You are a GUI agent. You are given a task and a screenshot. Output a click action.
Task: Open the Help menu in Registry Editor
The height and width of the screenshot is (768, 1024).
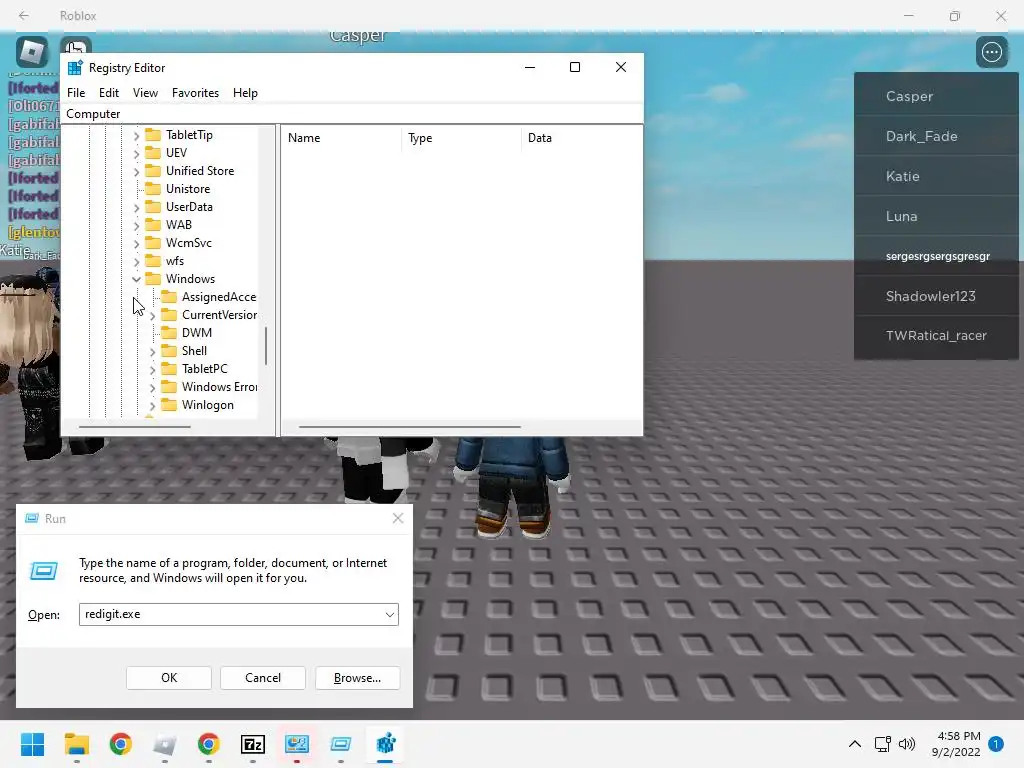coord(246,93)
